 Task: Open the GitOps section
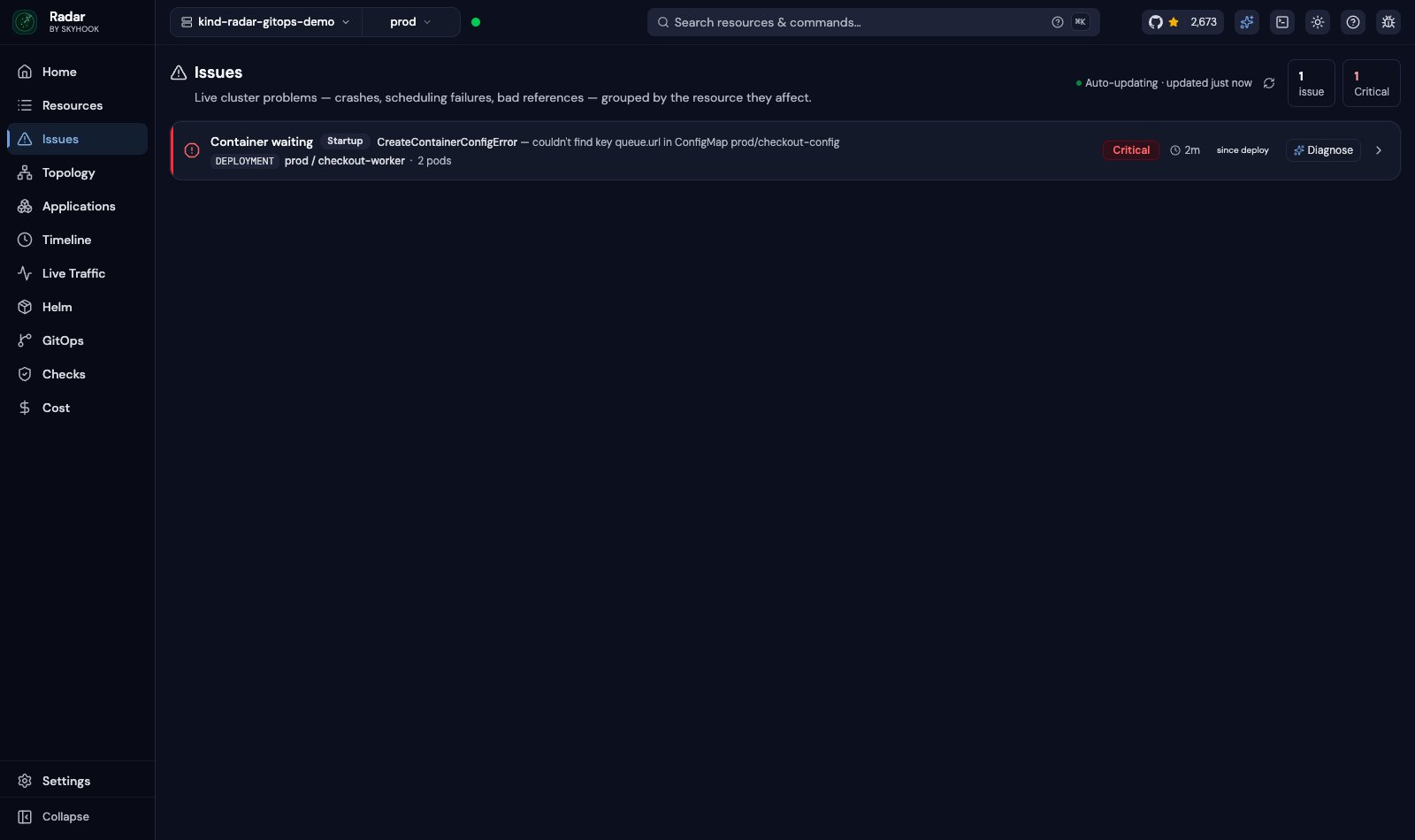click(x=77, y=340)
